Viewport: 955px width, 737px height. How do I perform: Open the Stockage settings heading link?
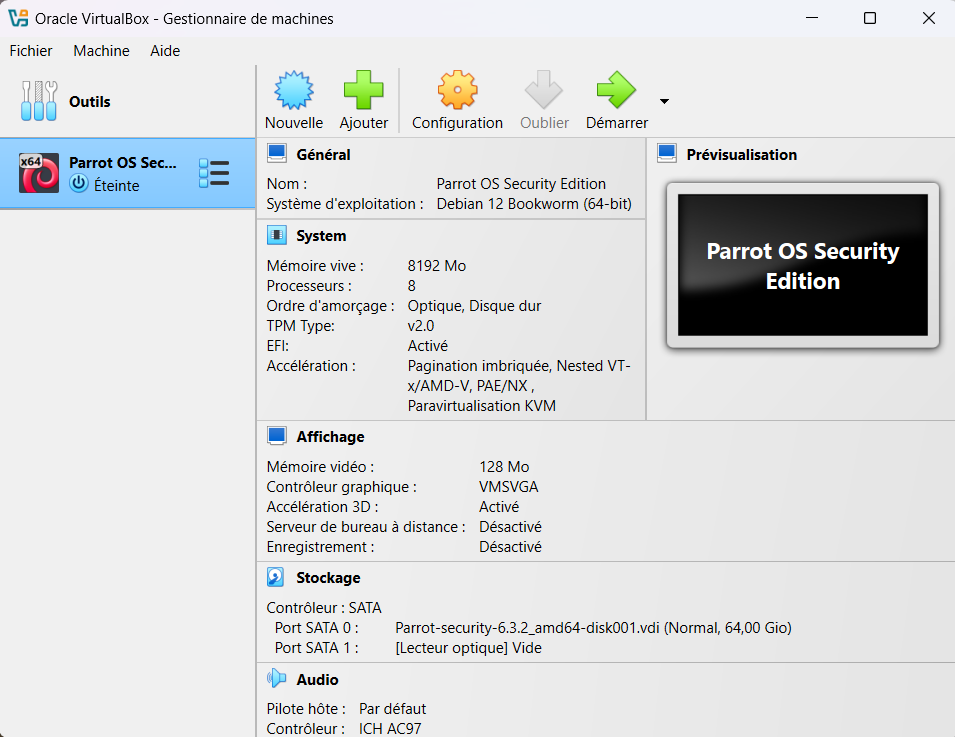coord(328,577)
